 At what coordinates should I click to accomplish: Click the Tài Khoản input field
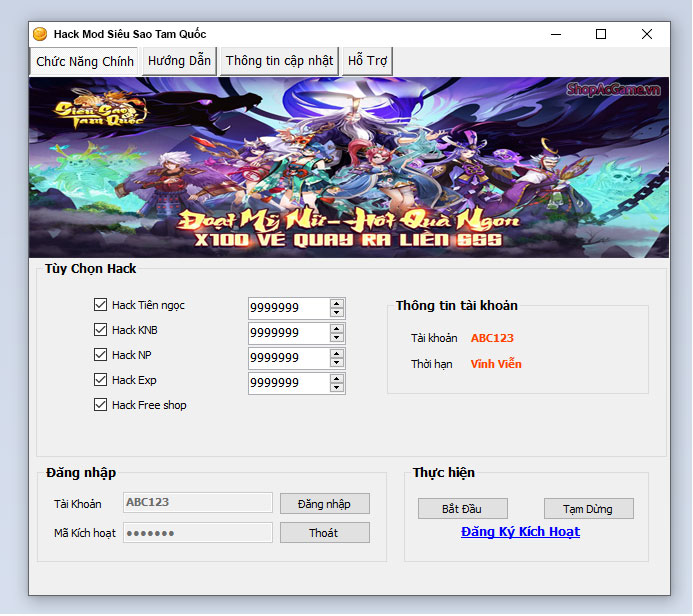click(x=198, y=502)
